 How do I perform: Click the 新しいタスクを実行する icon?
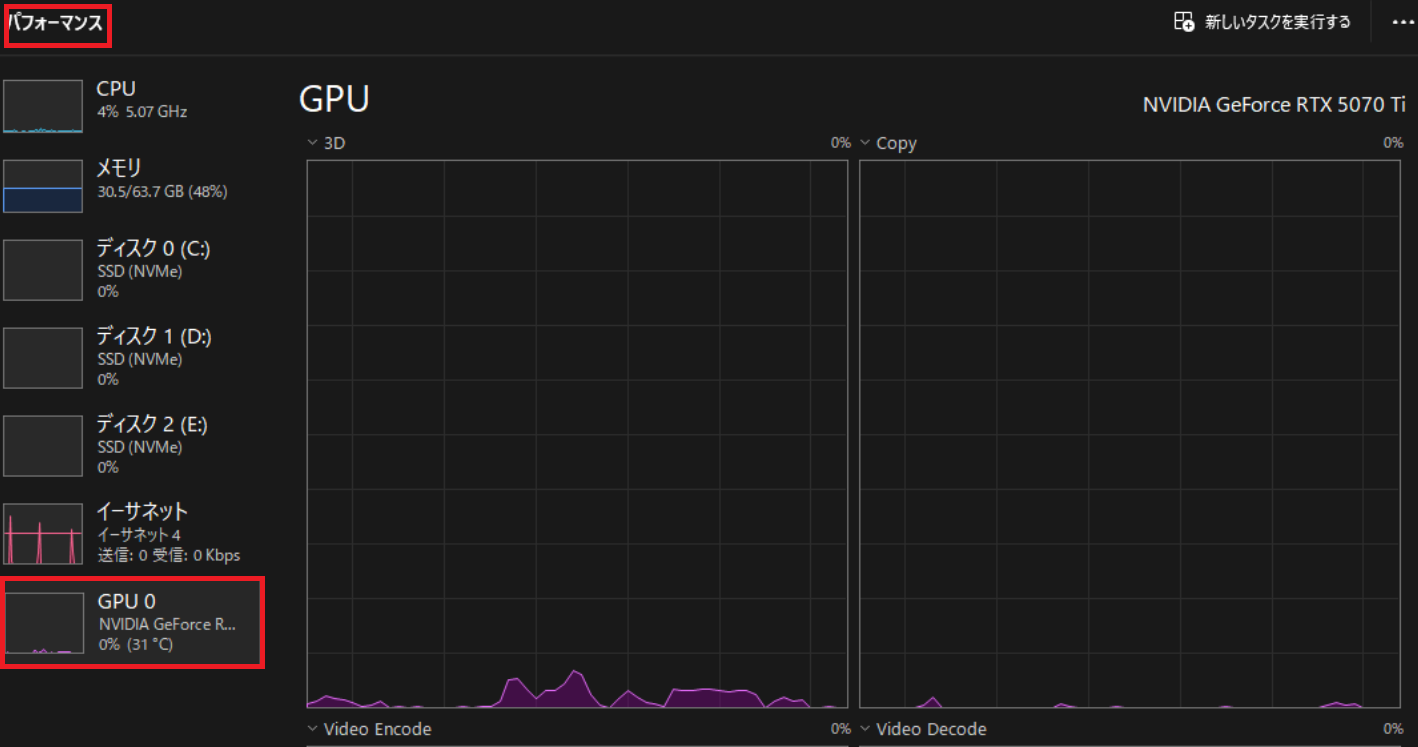(1184, 22)
